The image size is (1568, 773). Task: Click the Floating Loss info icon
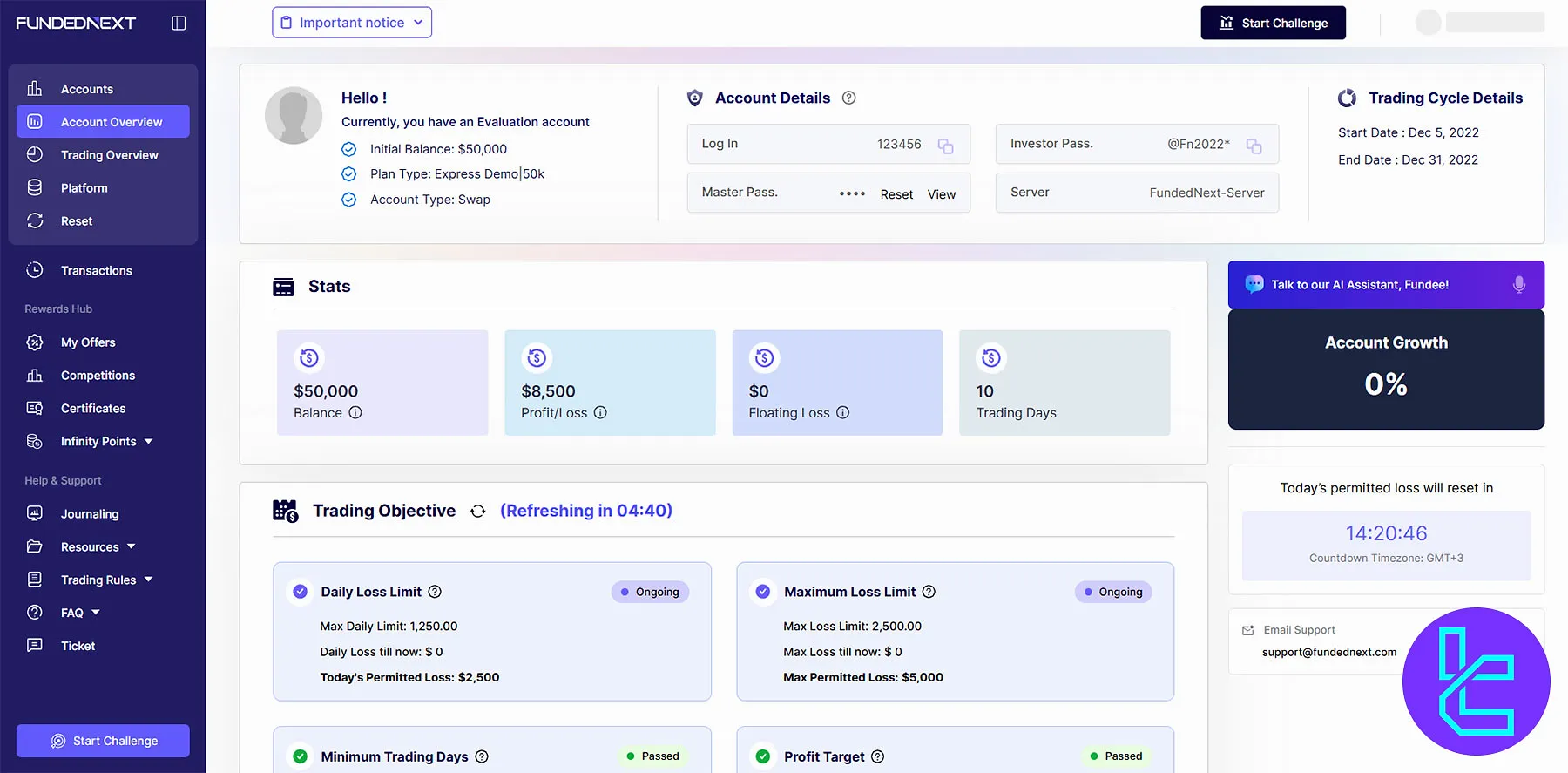click(842, 413)
